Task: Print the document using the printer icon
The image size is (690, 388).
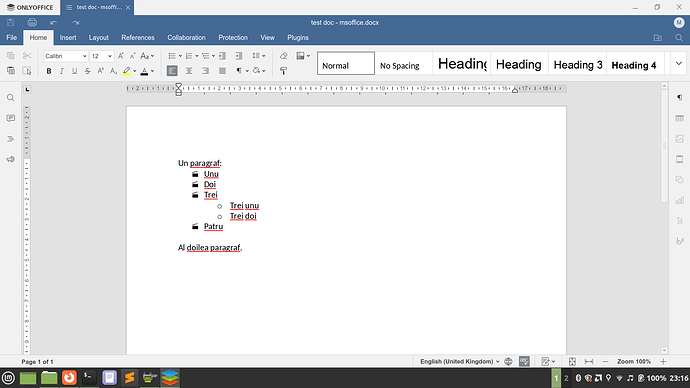Action: [32, 22]
